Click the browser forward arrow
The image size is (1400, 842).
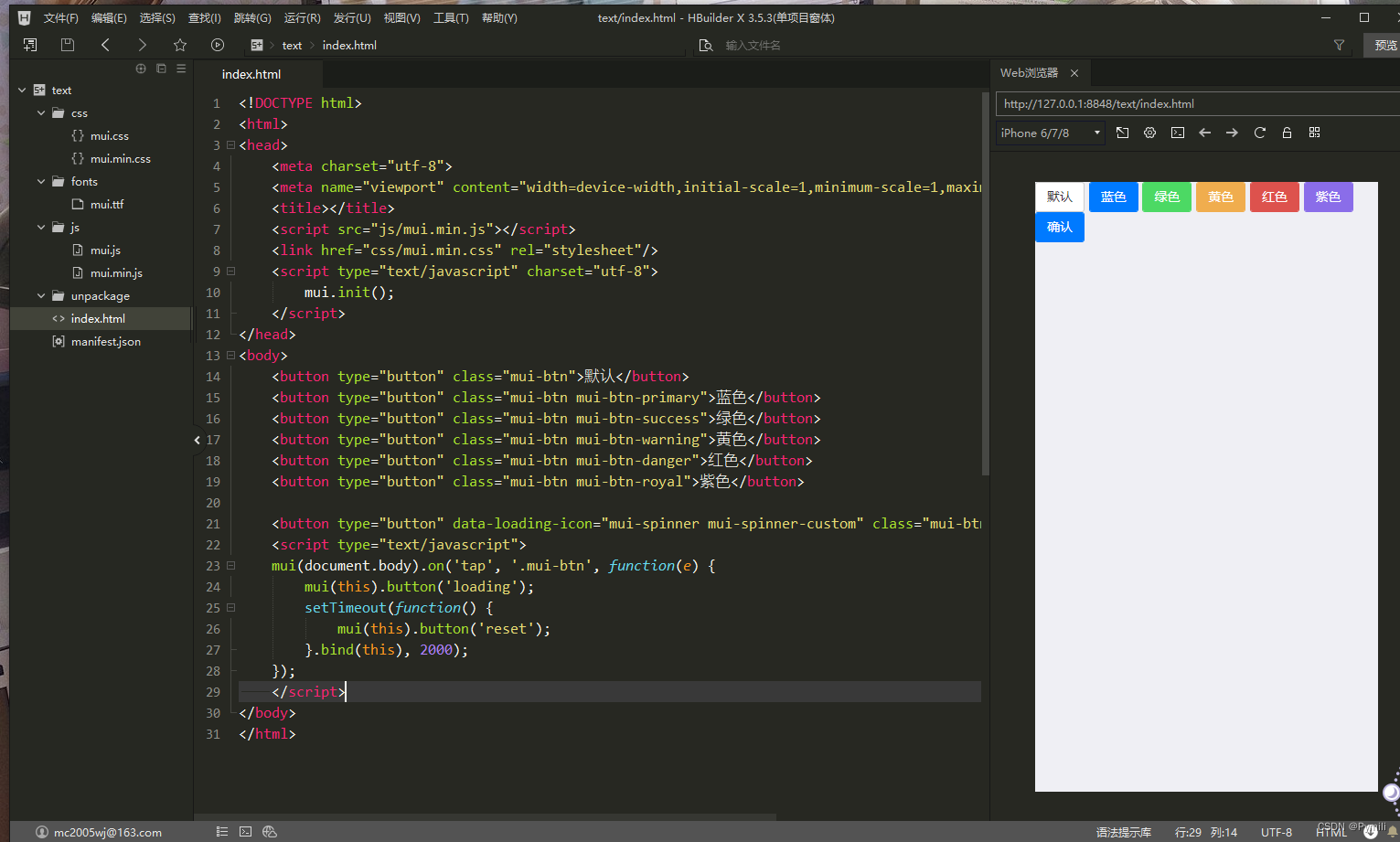[1233, 133]
